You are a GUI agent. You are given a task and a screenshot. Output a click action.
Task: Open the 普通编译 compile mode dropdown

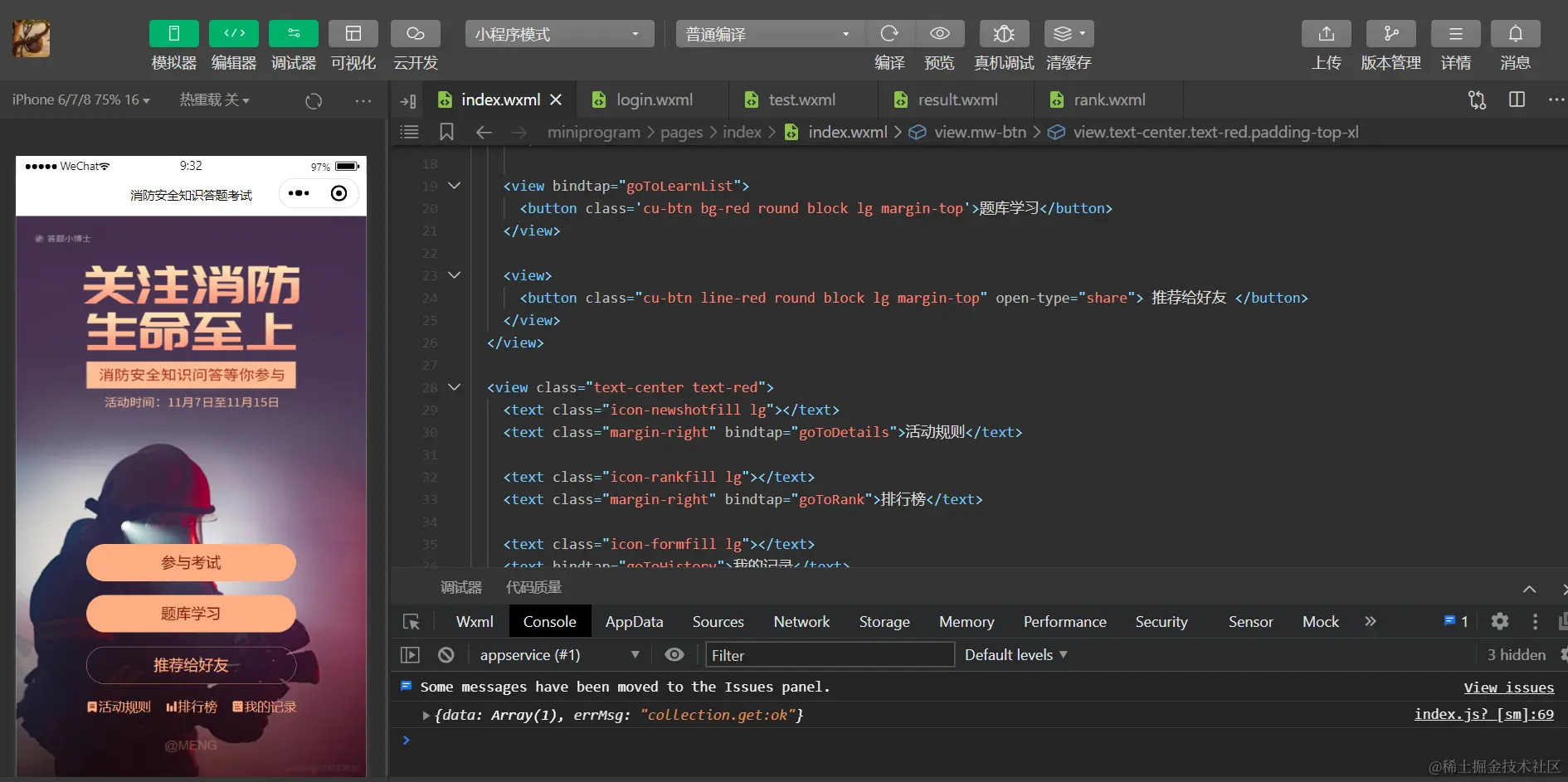coord(768,34)
